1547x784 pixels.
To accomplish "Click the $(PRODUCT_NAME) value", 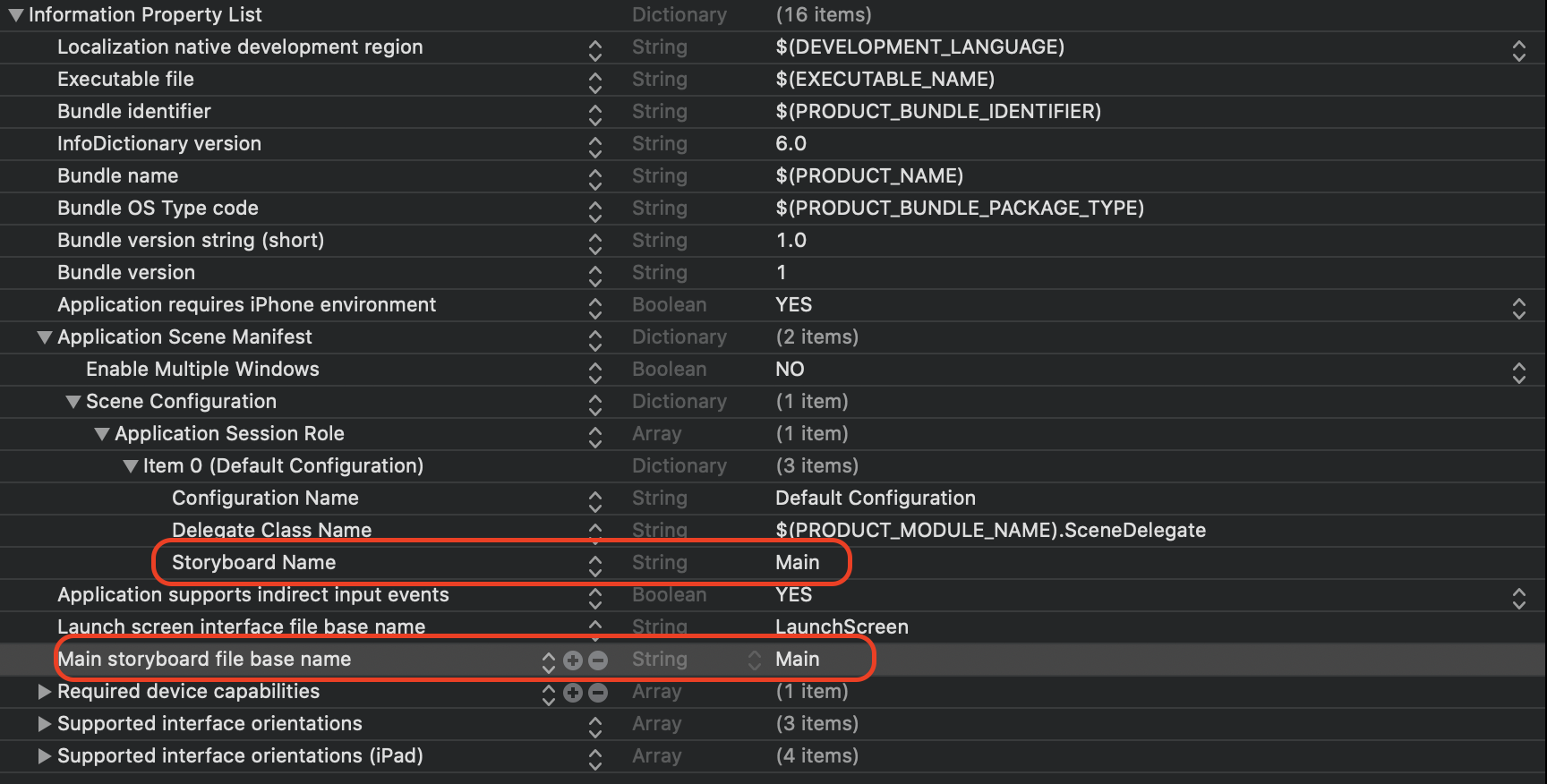I will 869,176.
